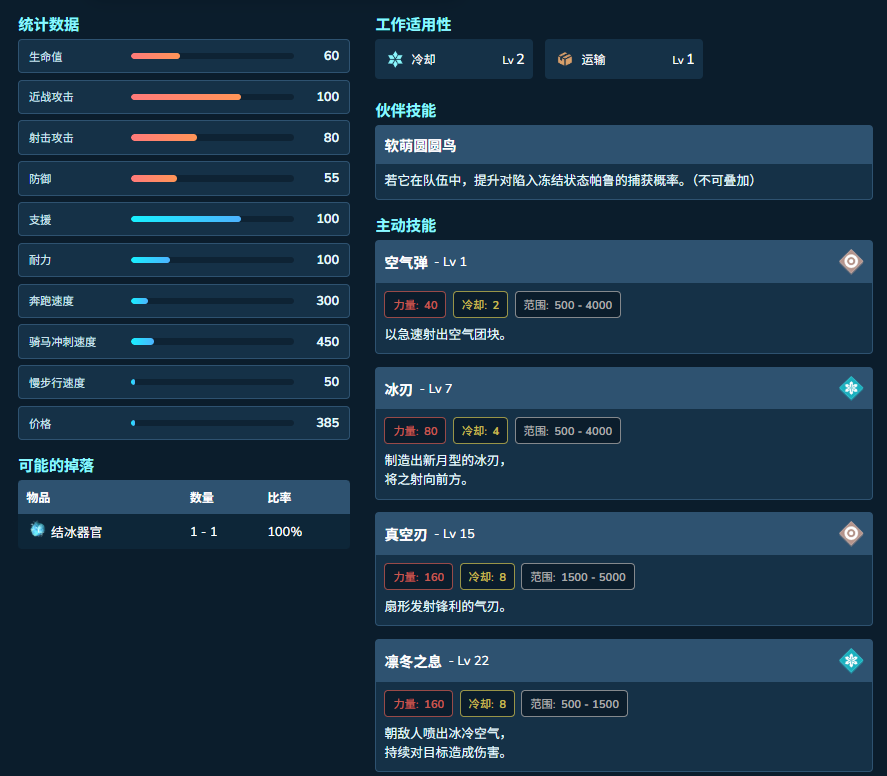Click the 比率 column header
Image resolution: width=887 pixels, height=776 pixels.
[x=279, y=498]
